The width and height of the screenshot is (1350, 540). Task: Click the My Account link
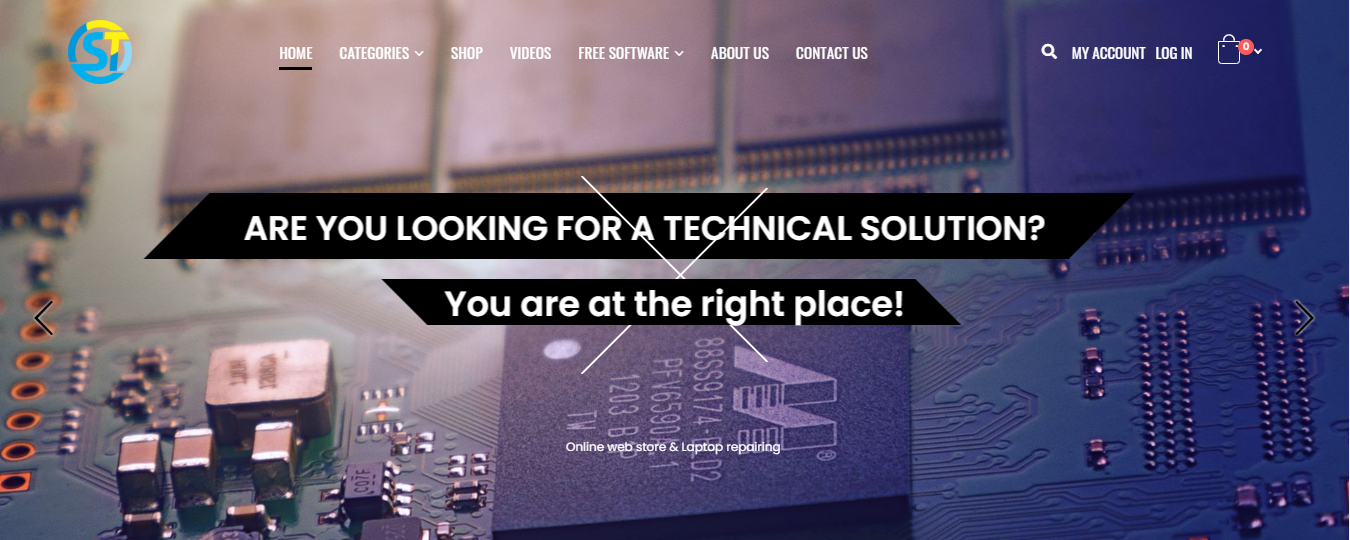click(1108, 53)
